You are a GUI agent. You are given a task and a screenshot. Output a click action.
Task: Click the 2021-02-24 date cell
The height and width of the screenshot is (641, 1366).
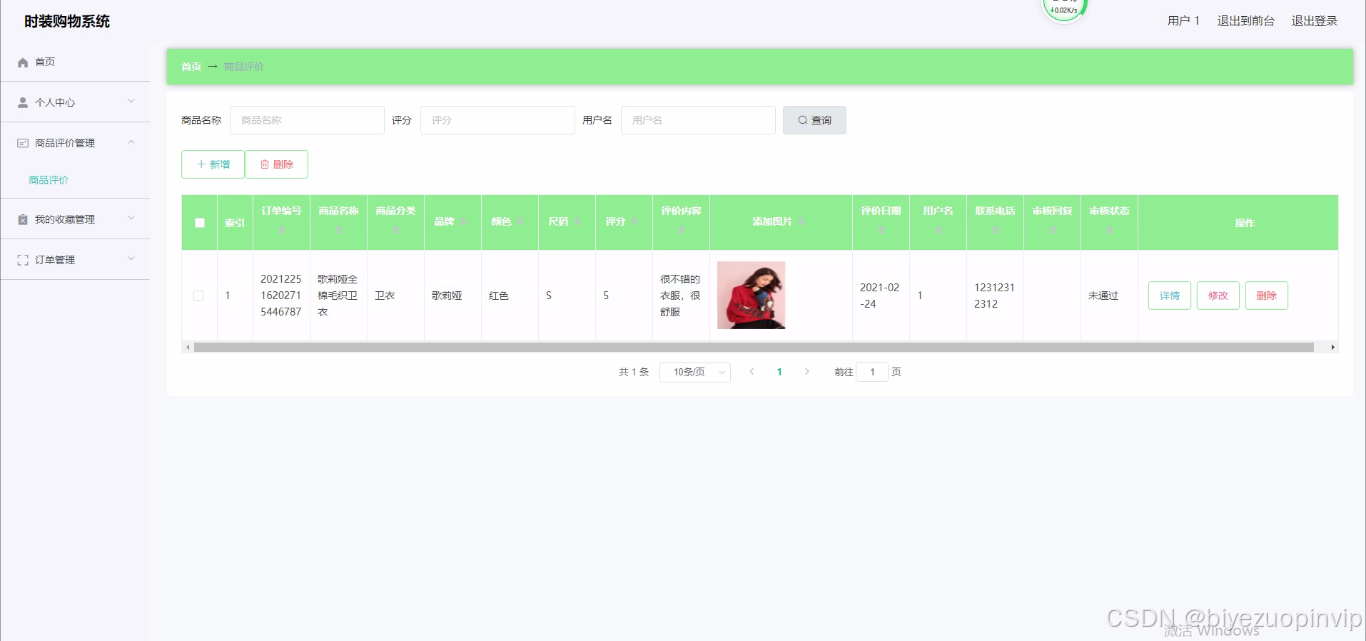pyautogui.click(x=880, y=295)
